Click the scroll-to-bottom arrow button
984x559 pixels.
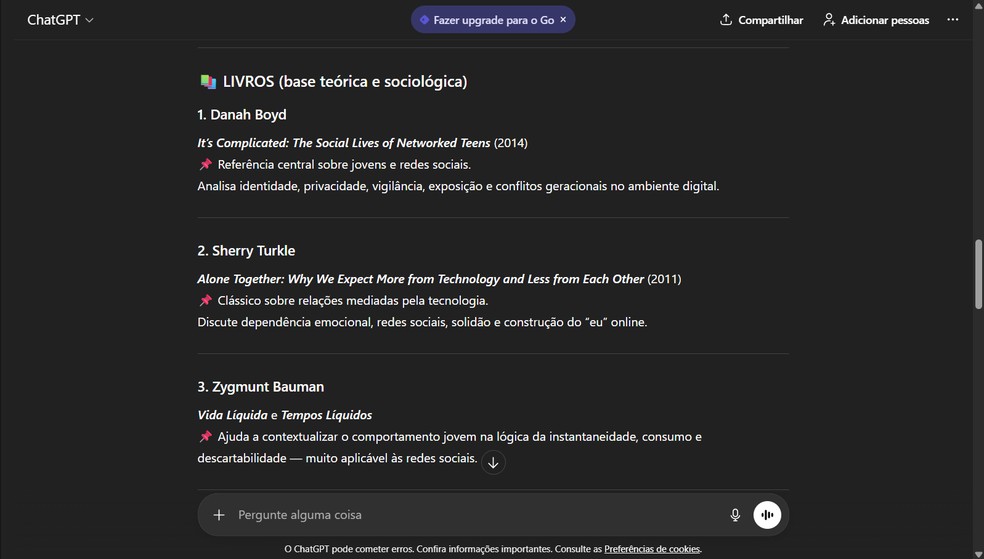coord(493,462)
